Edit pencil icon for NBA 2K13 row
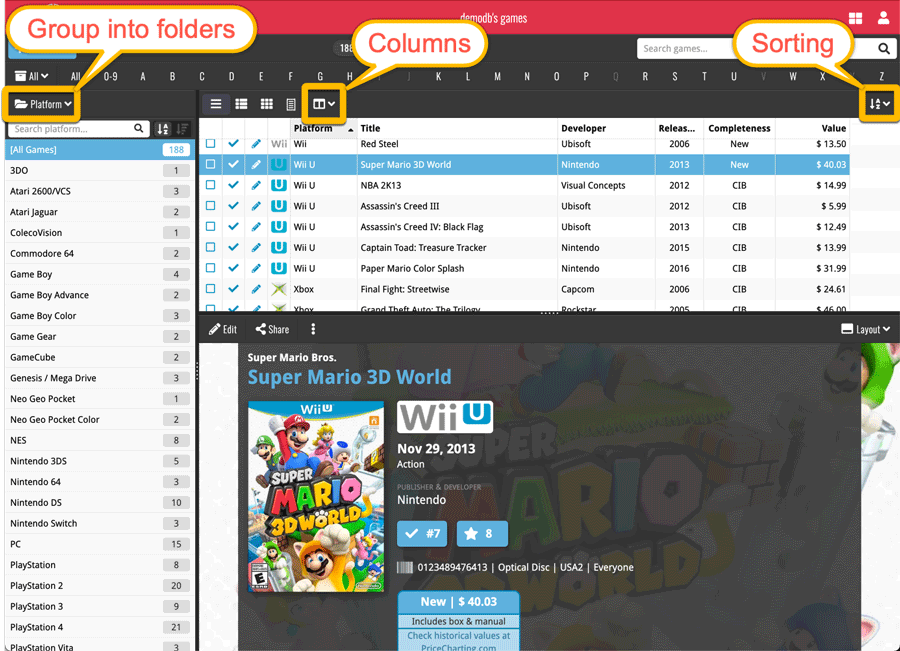 click(256, 185)
